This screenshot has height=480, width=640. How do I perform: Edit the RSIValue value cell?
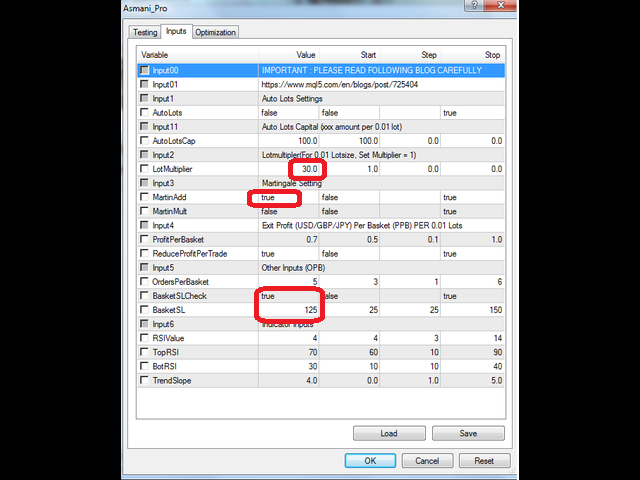[289, 338]
